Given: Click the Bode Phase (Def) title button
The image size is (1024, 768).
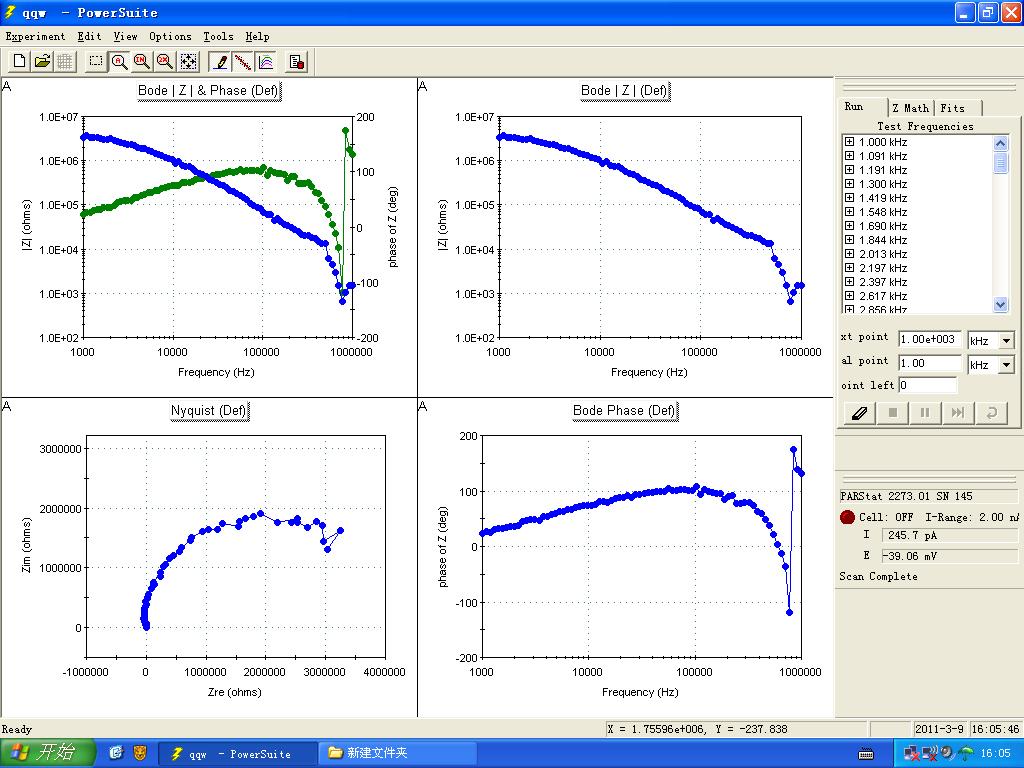Looking at the screenshot, I should pos(624,411).
